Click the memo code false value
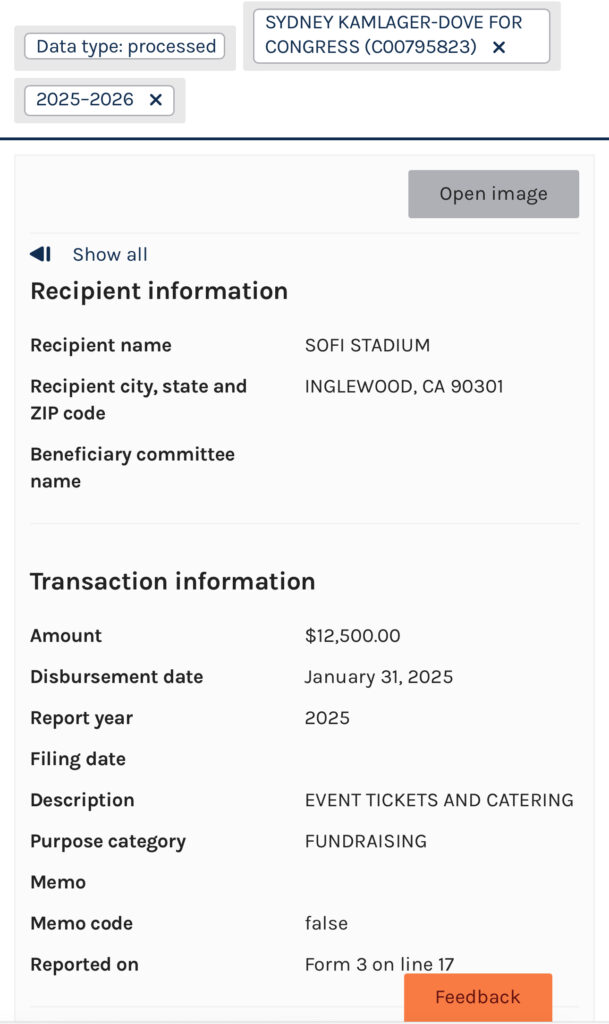609x1024 pixels. tap(326, 923)
